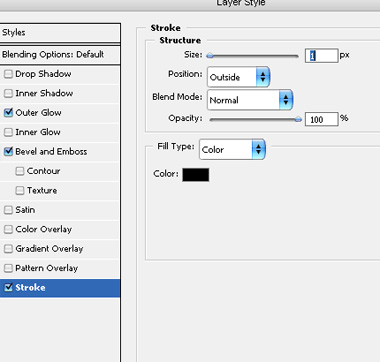Click the Size pixel input field

click(x=322, y=56)
